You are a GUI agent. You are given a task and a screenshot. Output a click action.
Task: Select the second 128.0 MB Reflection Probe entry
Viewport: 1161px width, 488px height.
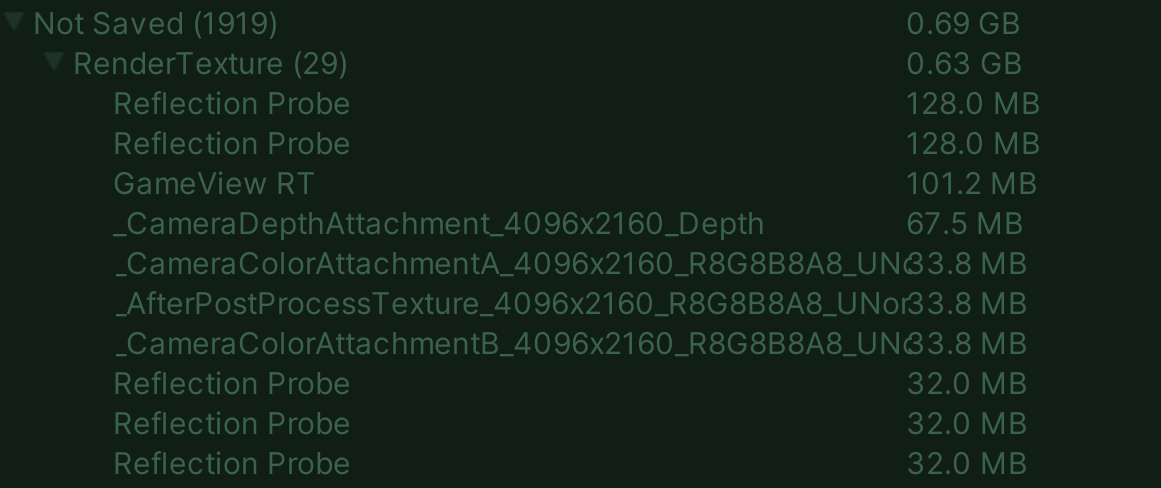[x=232, y=144]
